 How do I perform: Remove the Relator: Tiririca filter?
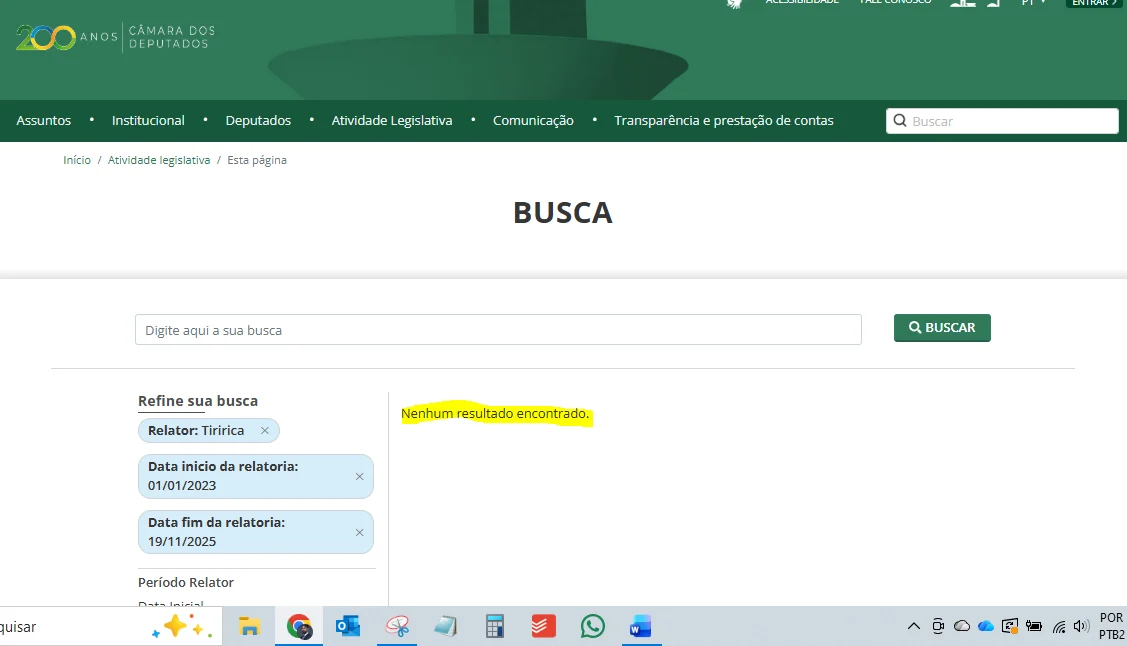[x=265, y=431]
